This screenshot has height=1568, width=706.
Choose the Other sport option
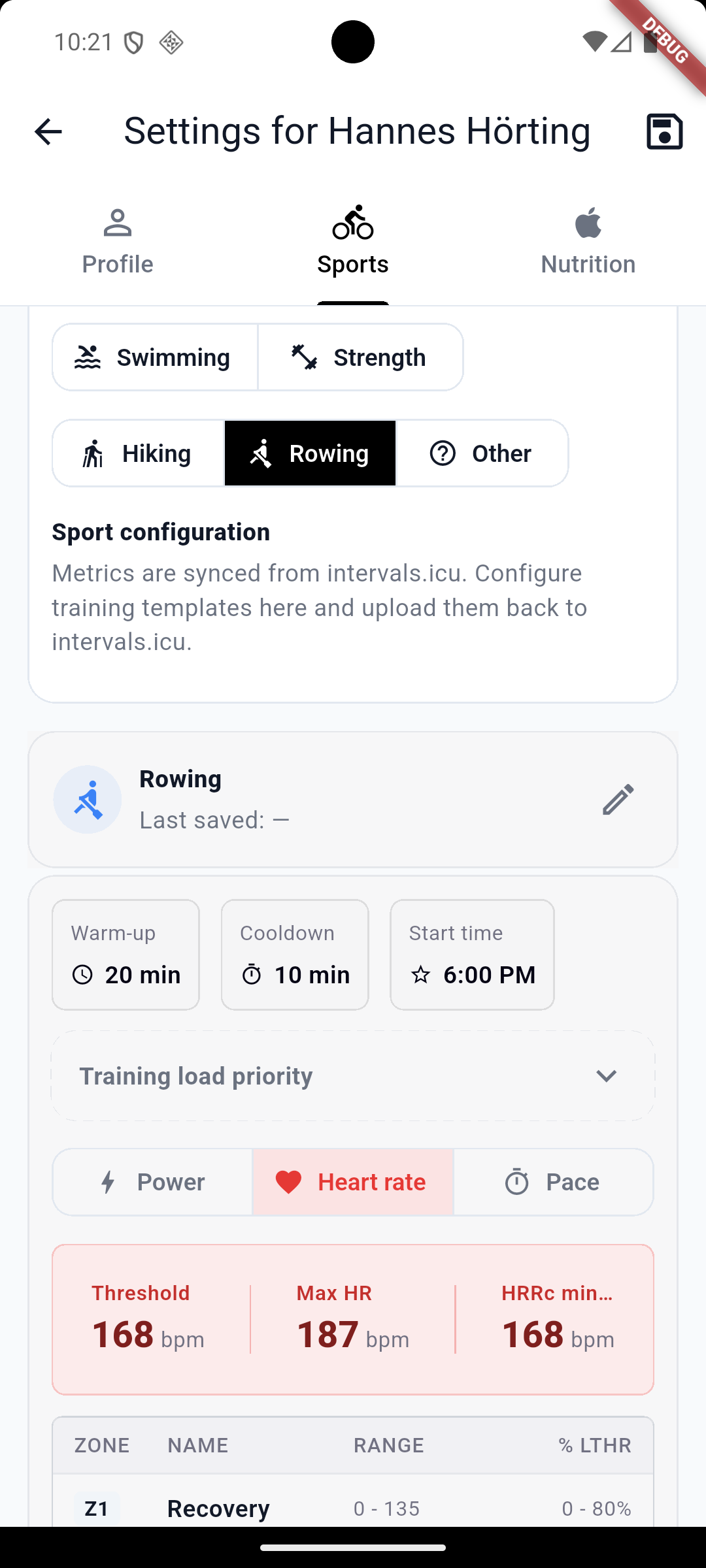(x=482, y=453)
